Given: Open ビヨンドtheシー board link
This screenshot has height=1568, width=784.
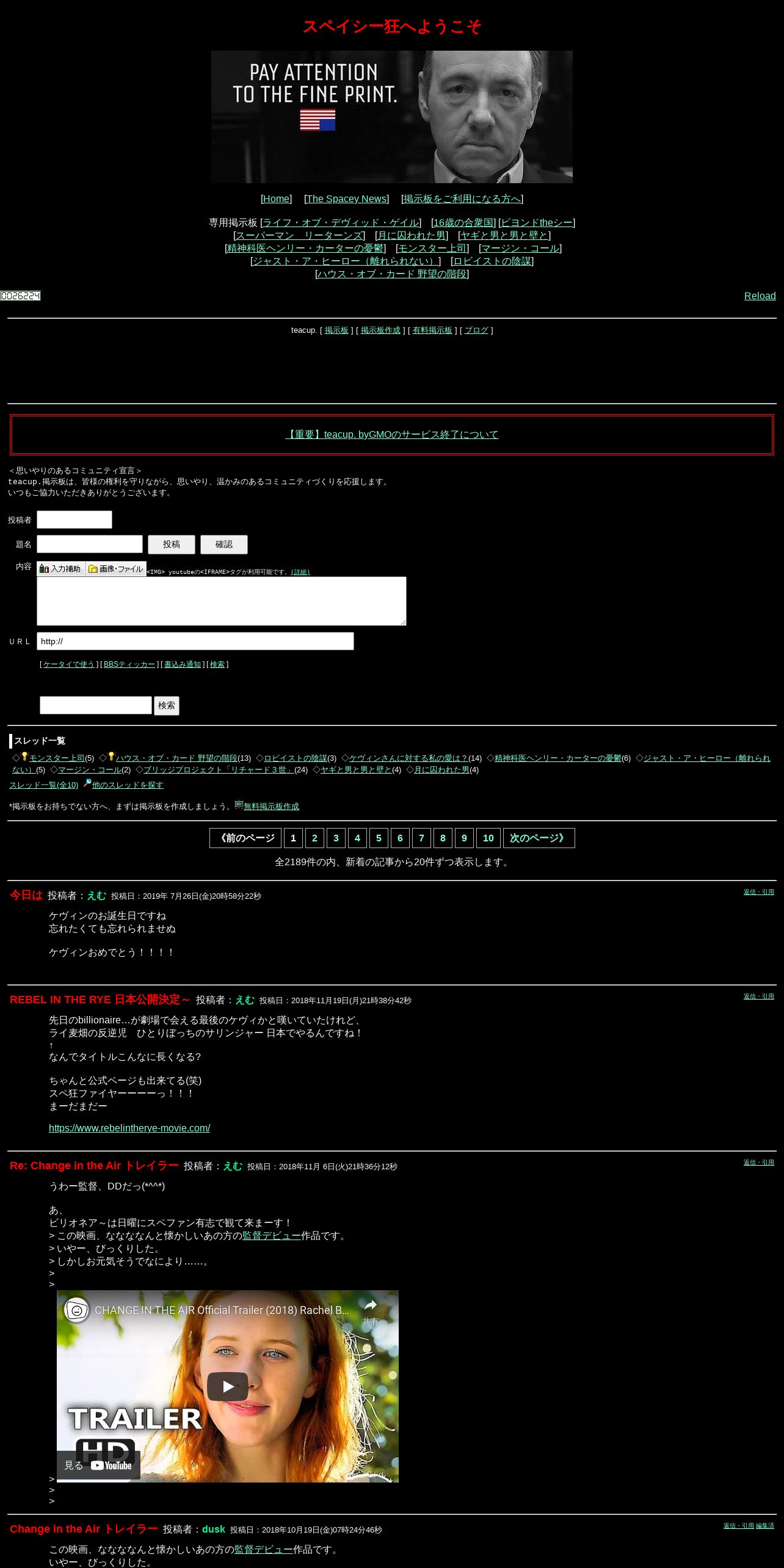Looking at the screenshot, I should 537,222.
